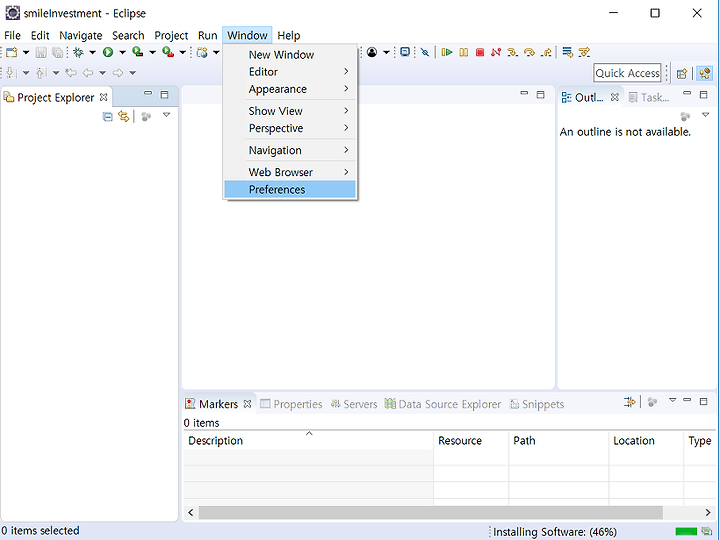This screenshot has width=720, height=540.
Task: Open Outline View Menu triangle
Action: [705, 115]
